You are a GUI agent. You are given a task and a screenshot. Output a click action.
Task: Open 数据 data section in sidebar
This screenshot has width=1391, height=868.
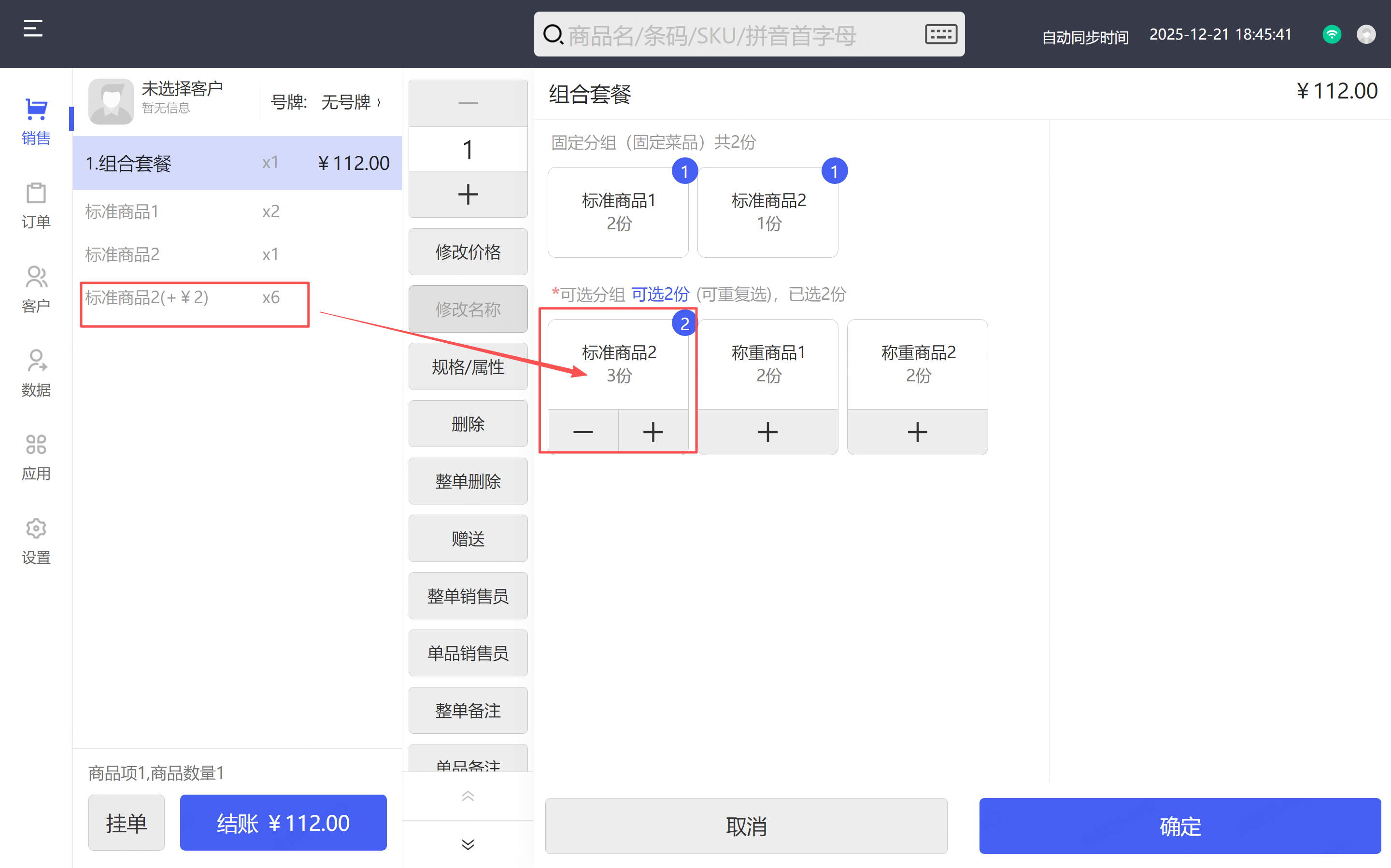pos(36,373)
